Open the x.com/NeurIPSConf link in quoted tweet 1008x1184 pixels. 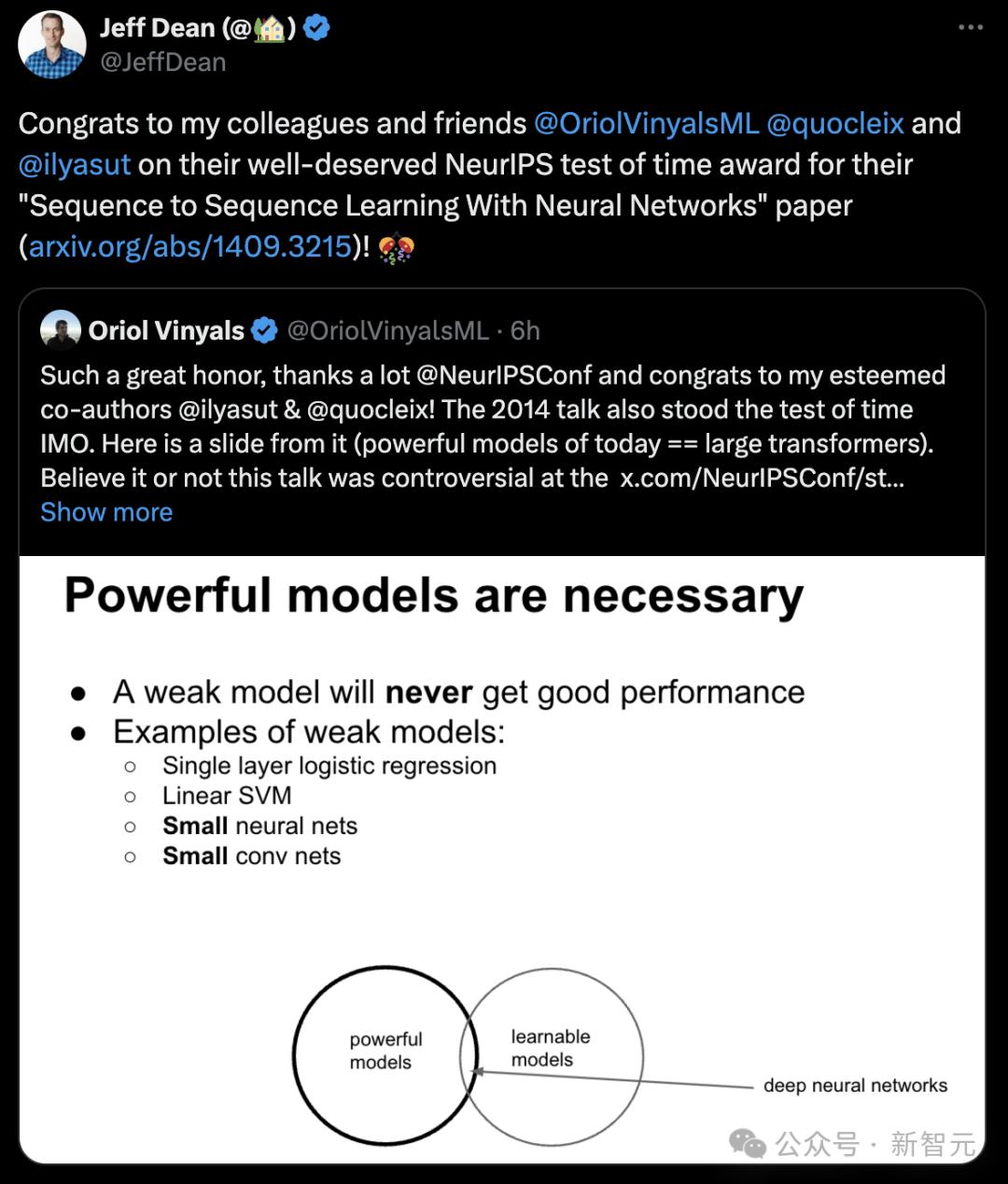[x=762, y=478]
